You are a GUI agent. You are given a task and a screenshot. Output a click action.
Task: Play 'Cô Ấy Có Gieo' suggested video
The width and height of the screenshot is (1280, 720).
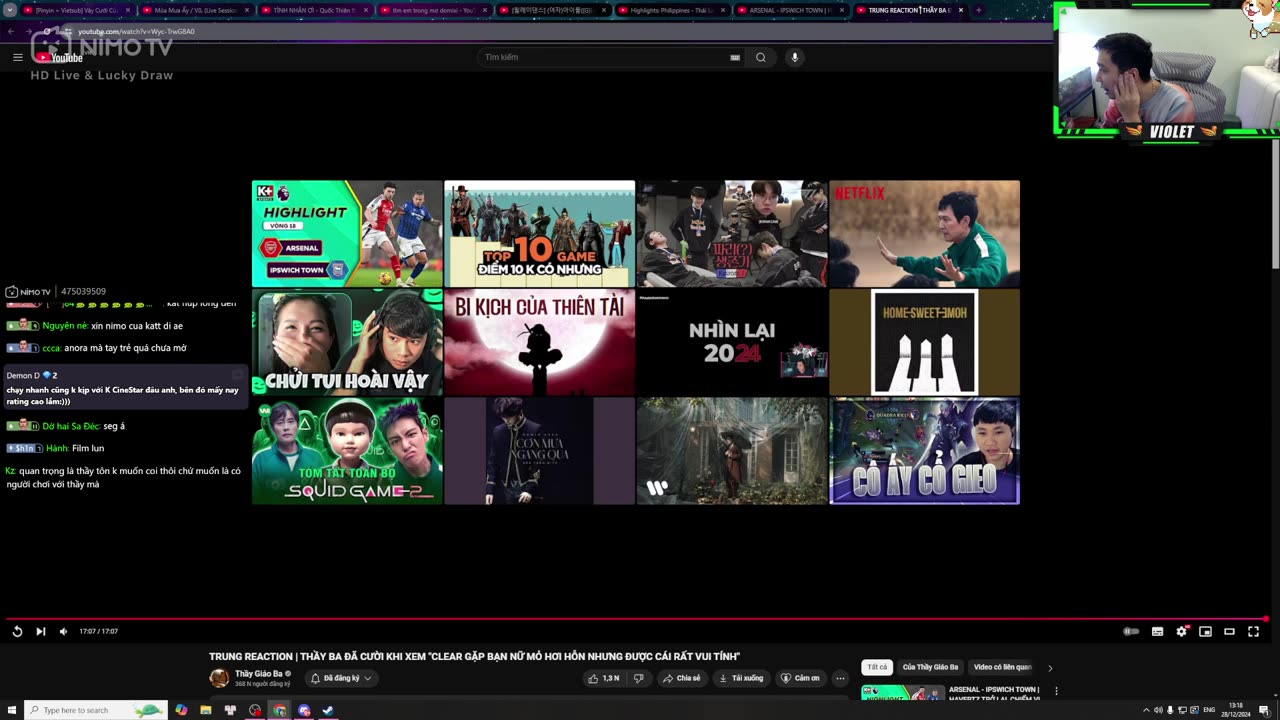tap(925, 451)
